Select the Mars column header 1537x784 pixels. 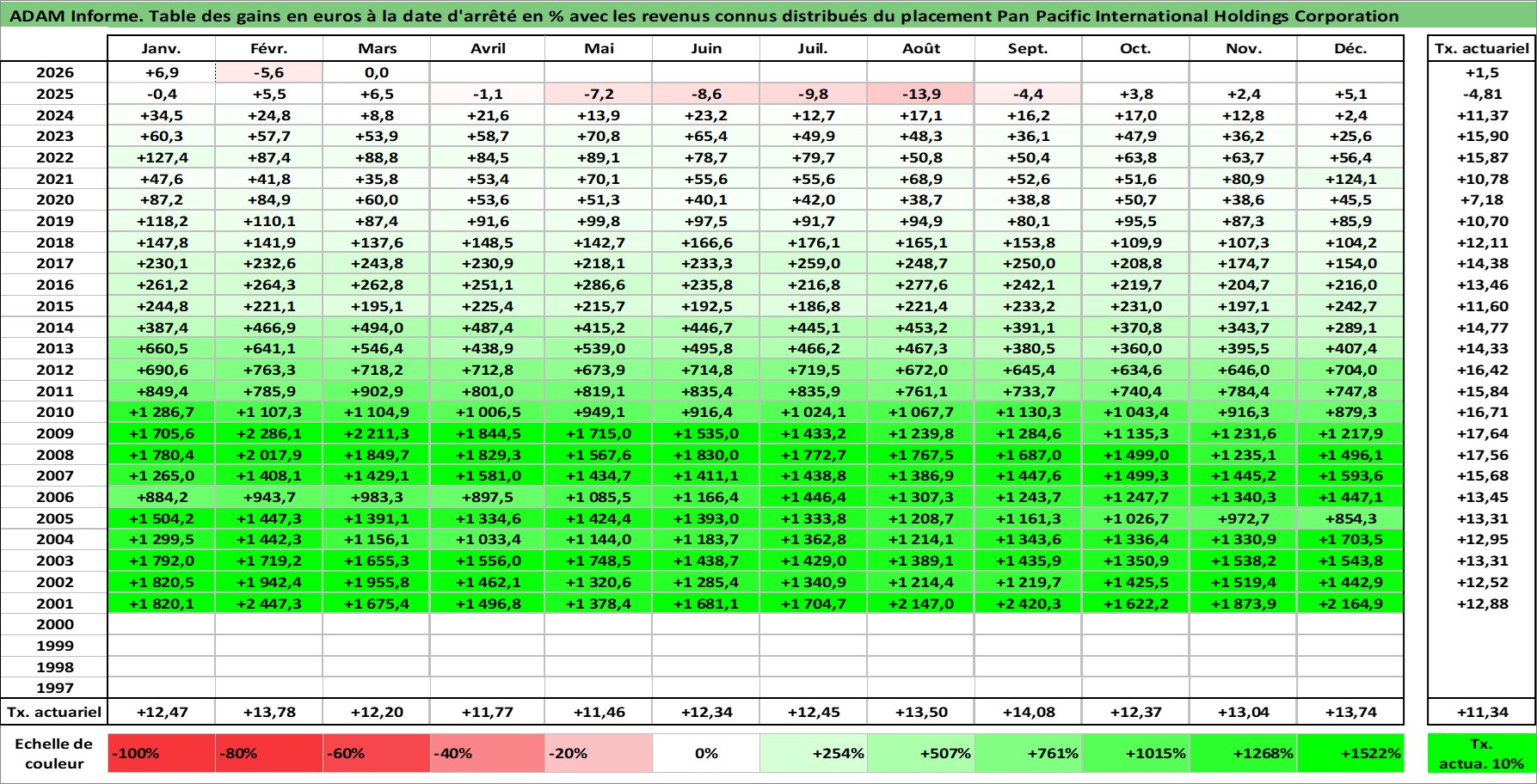[377, 49]
